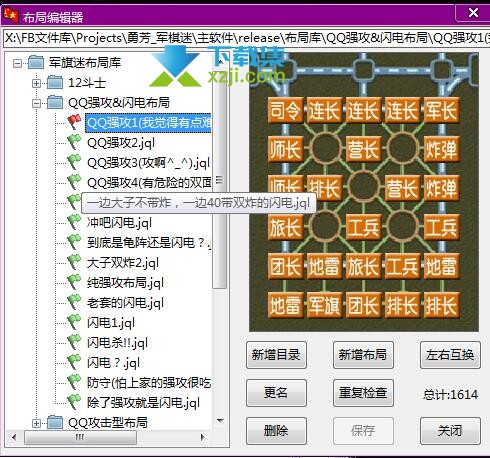Click the 关闭 button
This screenshot has height=458, width=490.
[x=450, y=431]
